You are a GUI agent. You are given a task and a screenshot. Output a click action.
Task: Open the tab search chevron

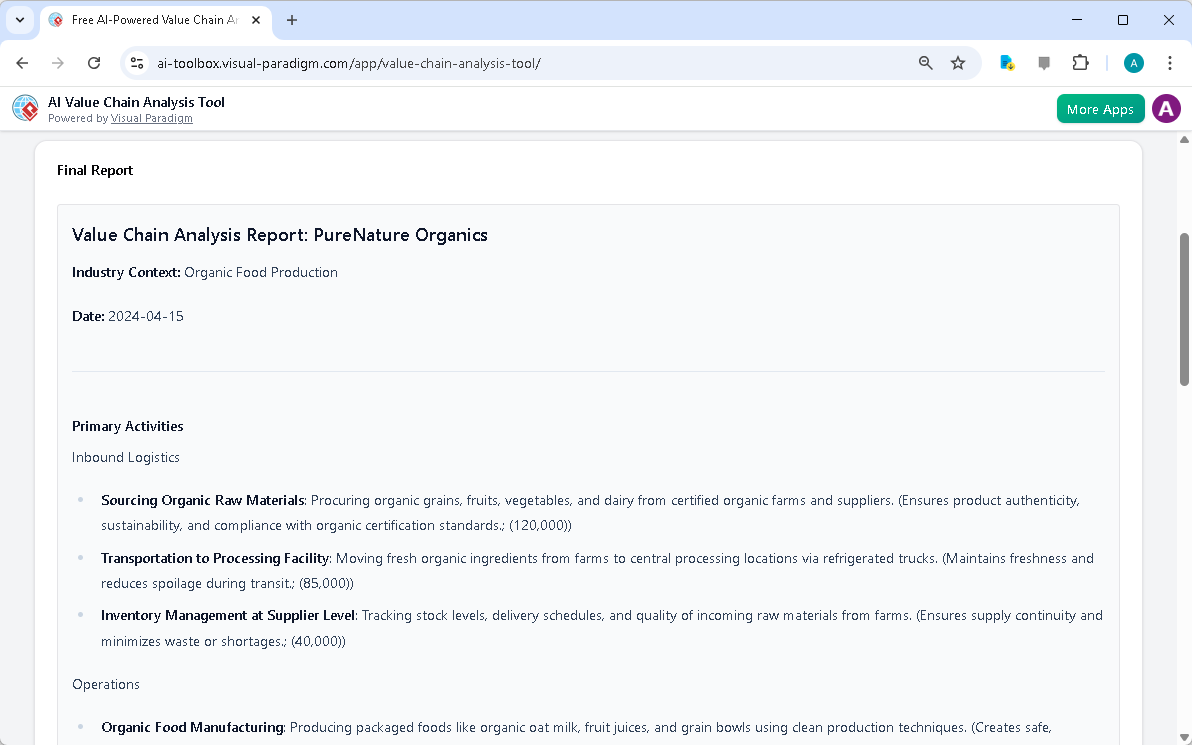(x=20, y=20)
